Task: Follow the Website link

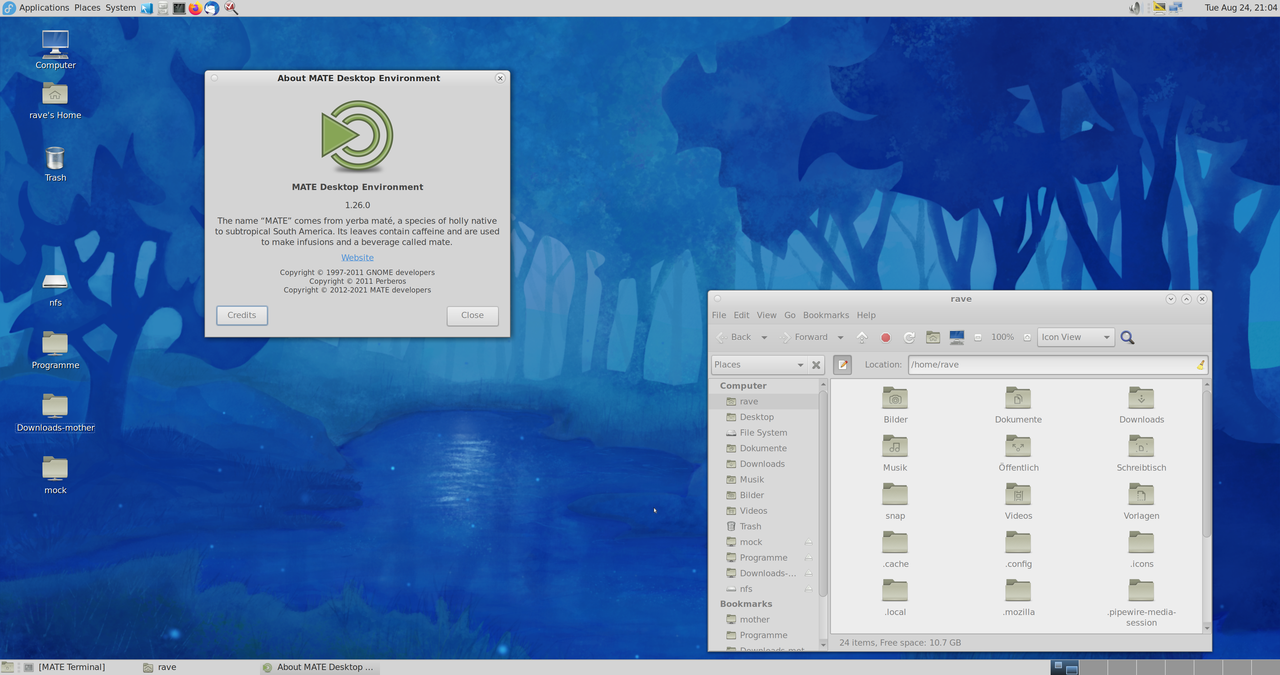Action: click(357, 258)
